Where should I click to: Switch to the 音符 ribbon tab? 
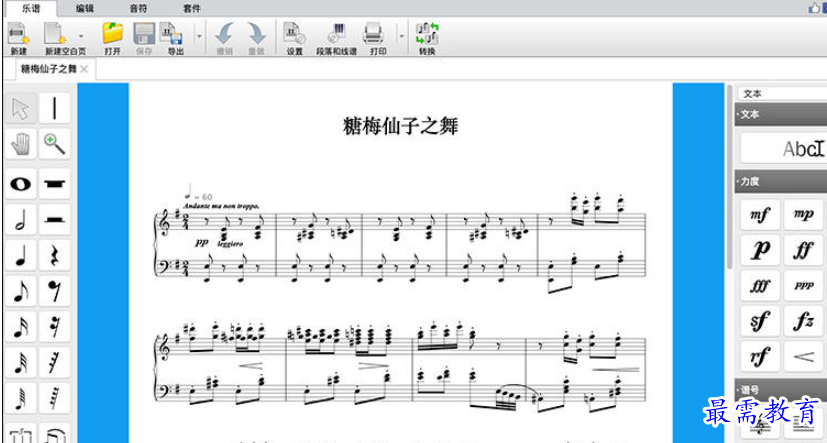pos(138,8)
